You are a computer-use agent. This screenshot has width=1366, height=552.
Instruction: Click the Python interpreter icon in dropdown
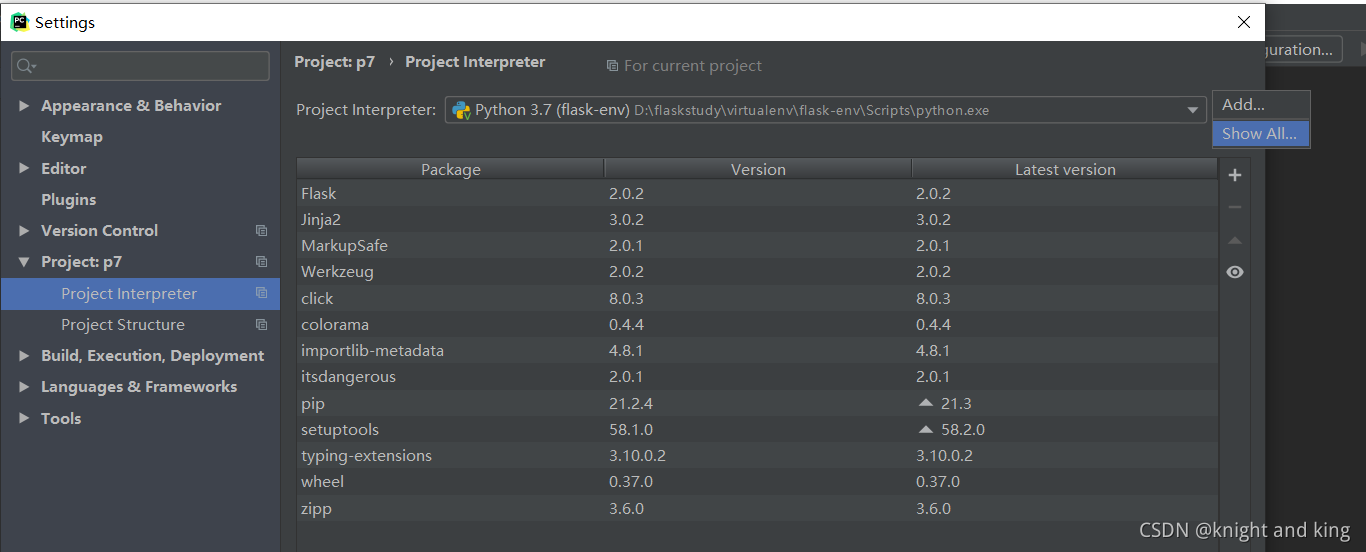461,110
